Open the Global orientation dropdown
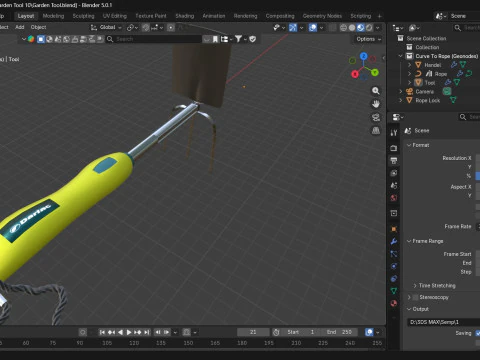This screenshot has width=480, height=360. (x=106, y=27)
